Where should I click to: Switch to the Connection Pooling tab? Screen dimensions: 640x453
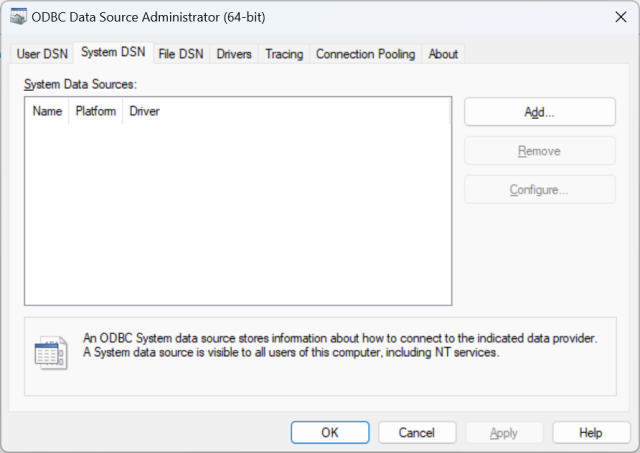(x=365, y=54)
